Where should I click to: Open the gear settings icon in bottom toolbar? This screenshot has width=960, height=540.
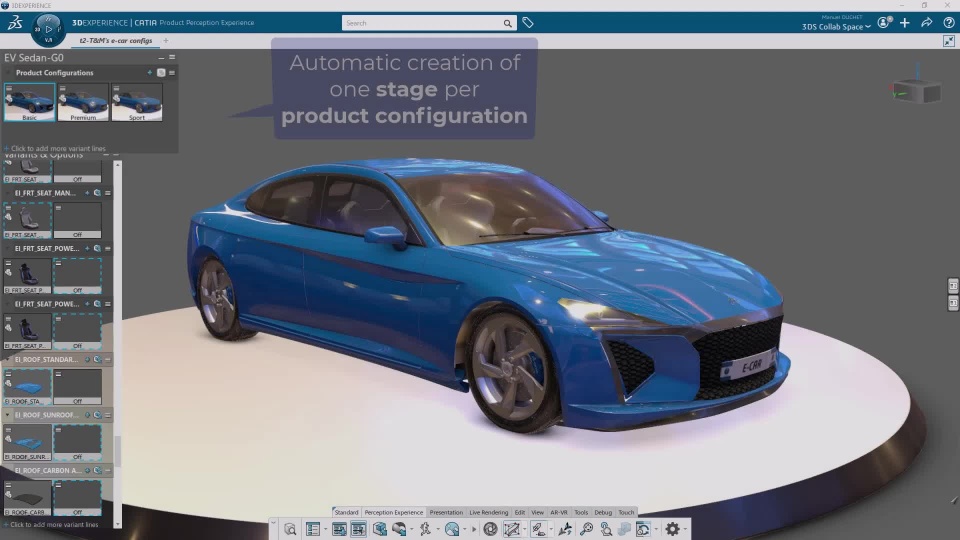[x=672, y=529]
